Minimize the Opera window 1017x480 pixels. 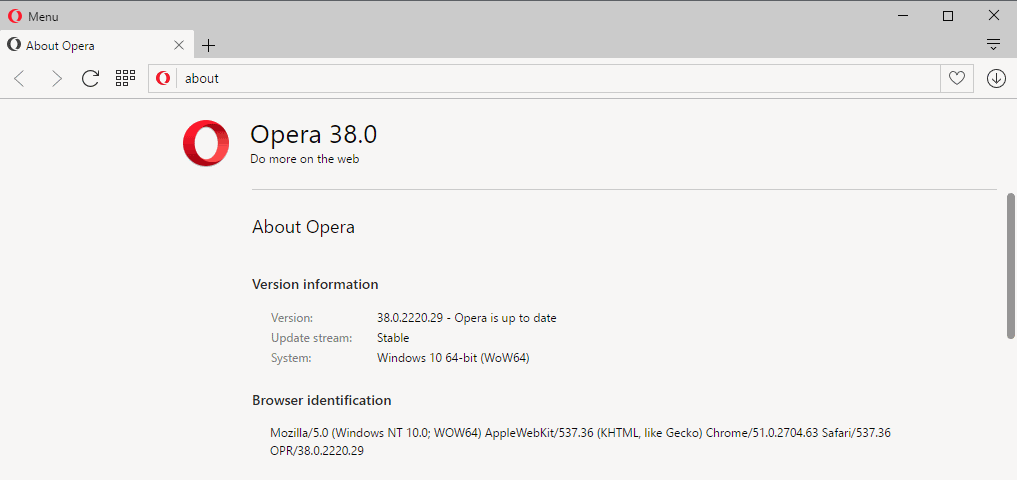tap(902, 16)
